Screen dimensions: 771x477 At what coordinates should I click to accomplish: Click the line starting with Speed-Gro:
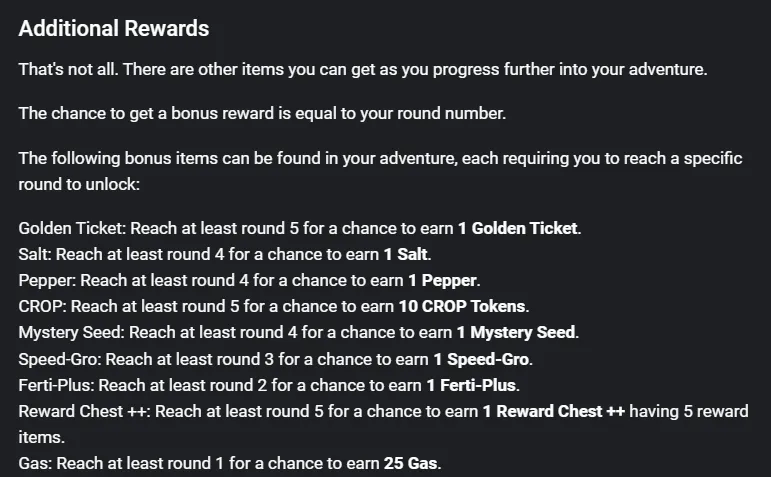[x=276, y=359]
